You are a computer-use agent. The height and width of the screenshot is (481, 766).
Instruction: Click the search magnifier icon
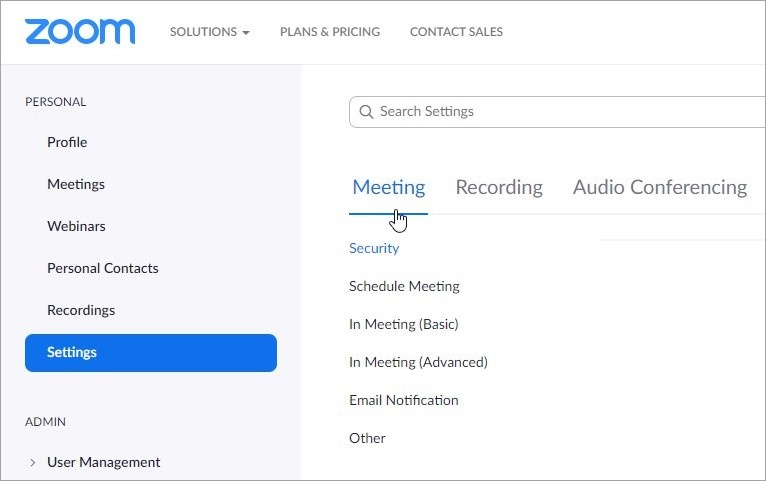[366, 112]
